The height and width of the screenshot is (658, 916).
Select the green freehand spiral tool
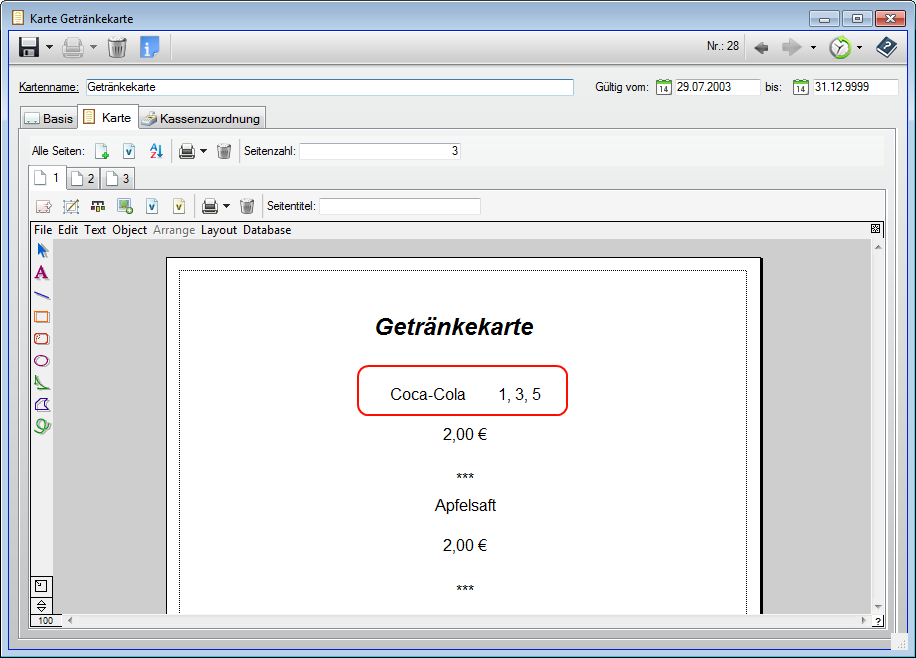(41, 426)
